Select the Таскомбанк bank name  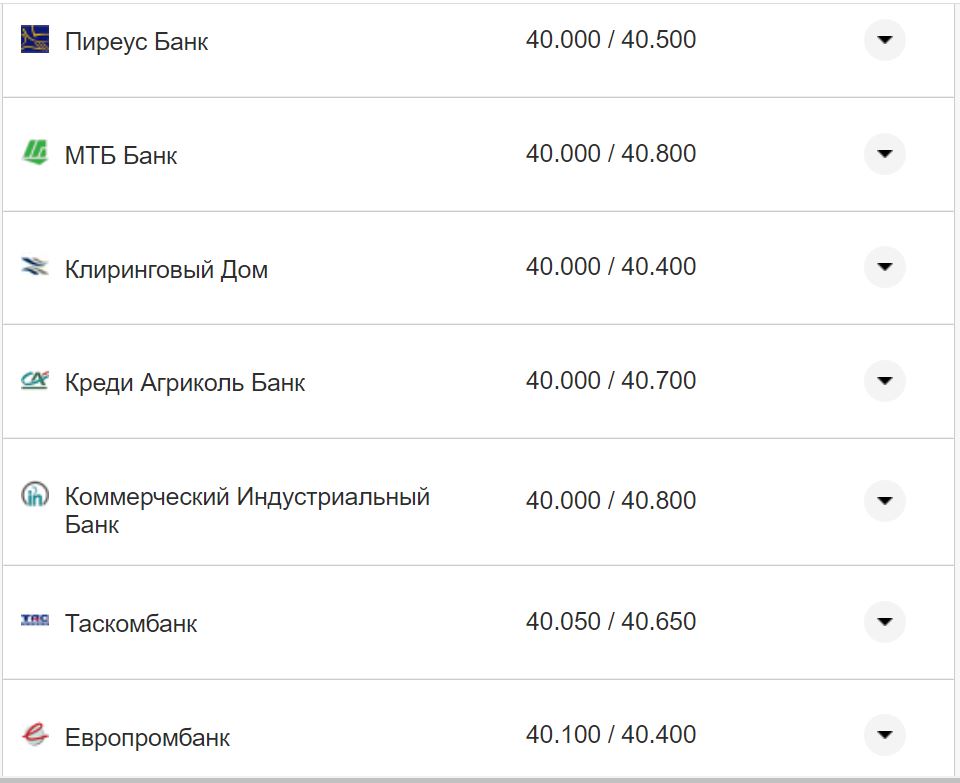130,622
